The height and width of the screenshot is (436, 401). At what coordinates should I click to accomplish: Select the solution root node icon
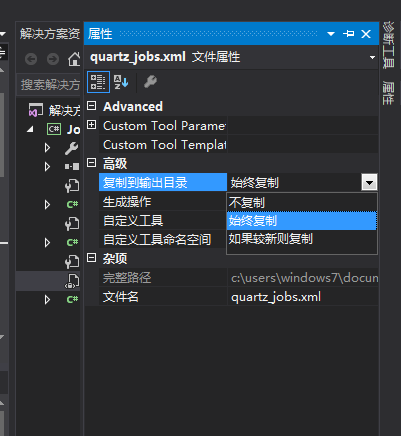click(36, 110)
